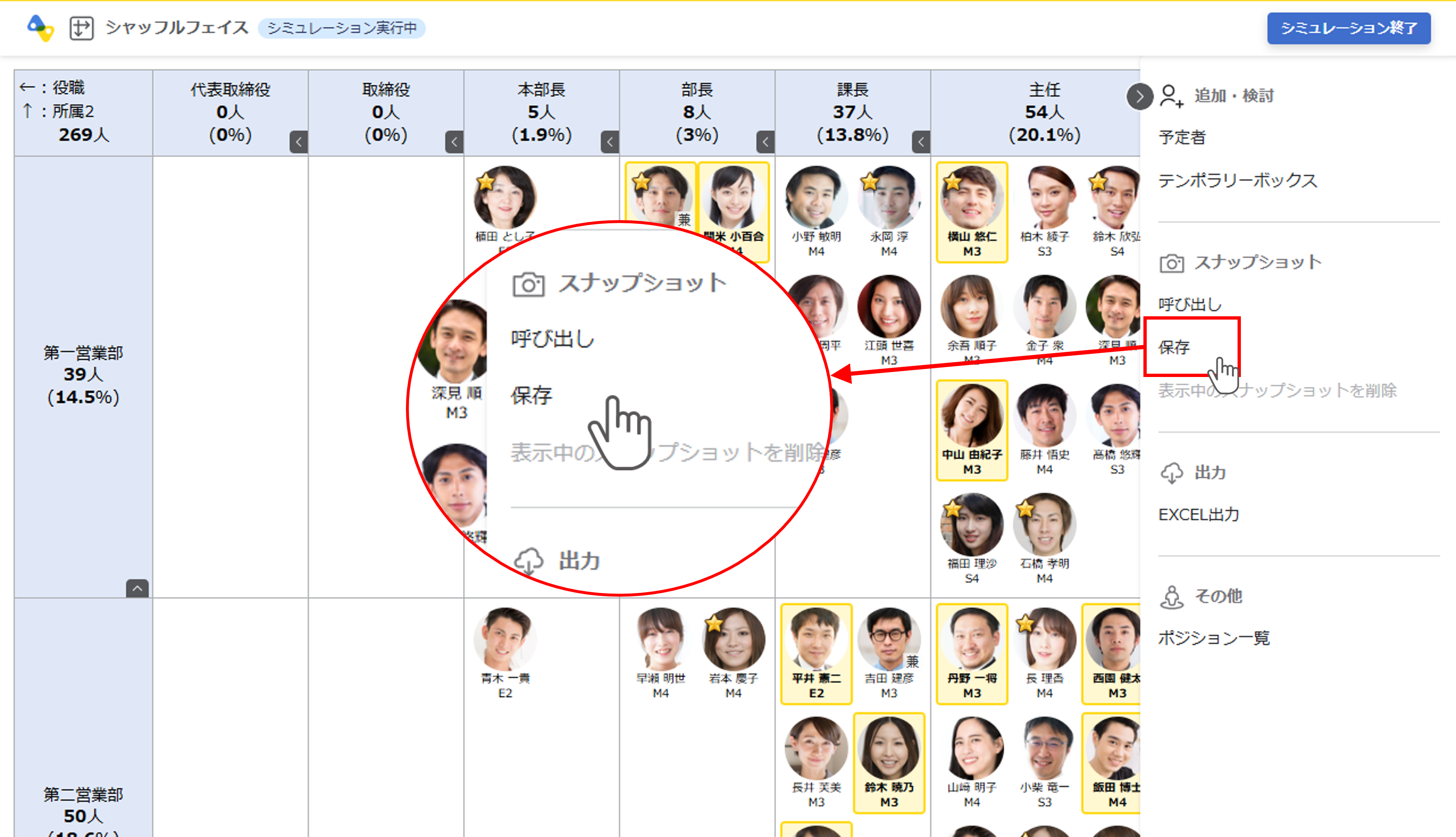Click the 兼 badge on 吉田 建彦
The image size is (1456, 837).
click(912, 662)
